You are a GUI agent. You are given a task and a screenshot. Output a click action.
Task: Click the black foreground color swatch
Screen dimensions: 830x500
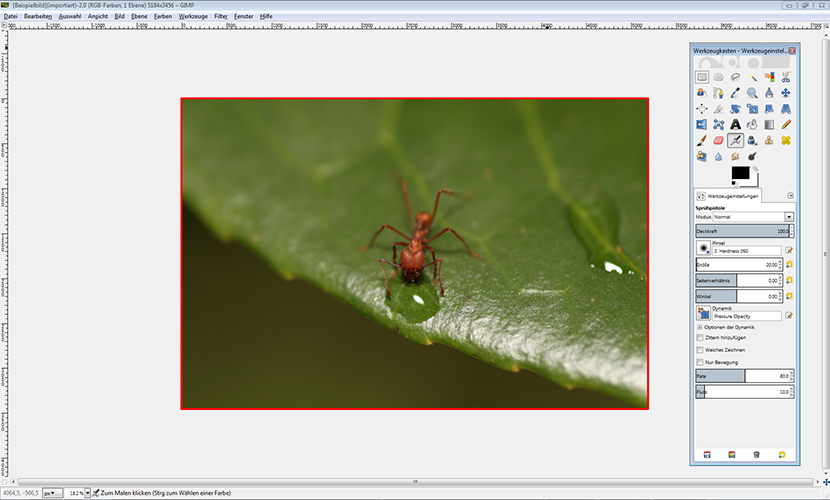click(x=739, y=173)
